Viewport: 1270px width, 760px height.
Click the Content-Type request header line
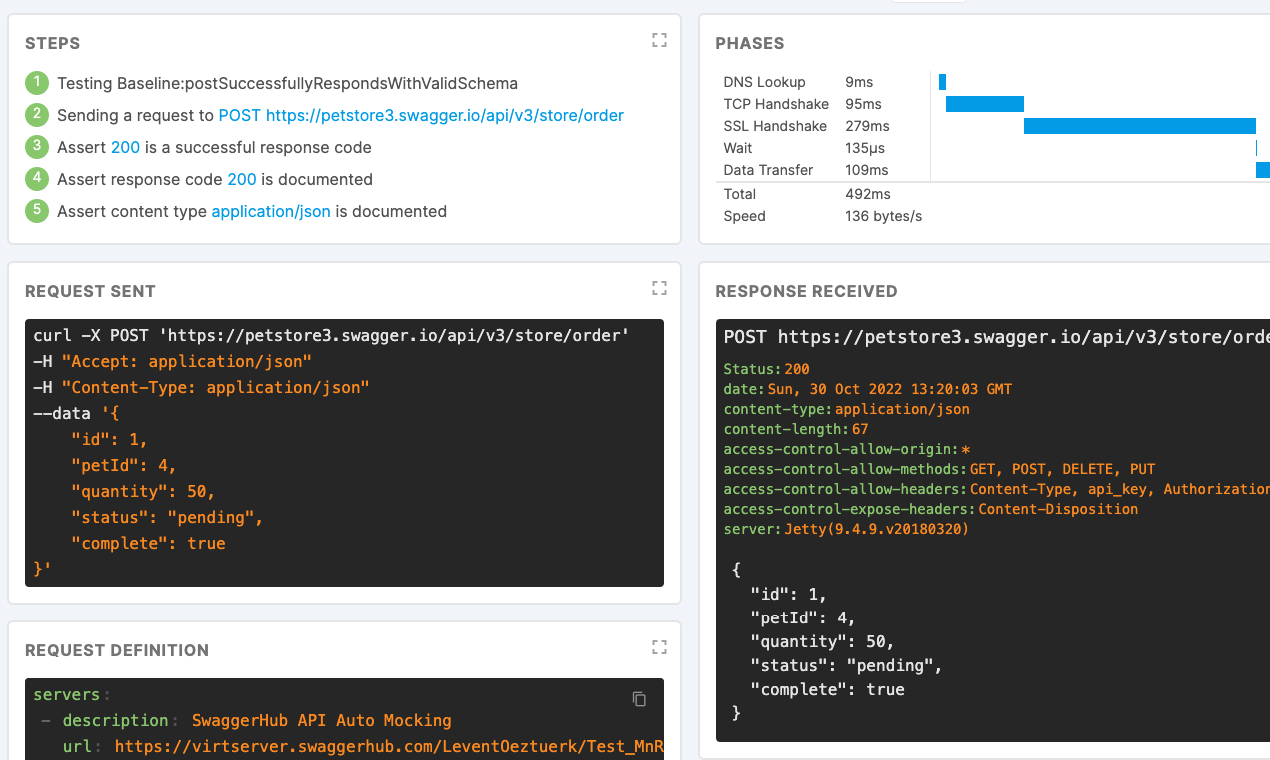tap(201, 387)
